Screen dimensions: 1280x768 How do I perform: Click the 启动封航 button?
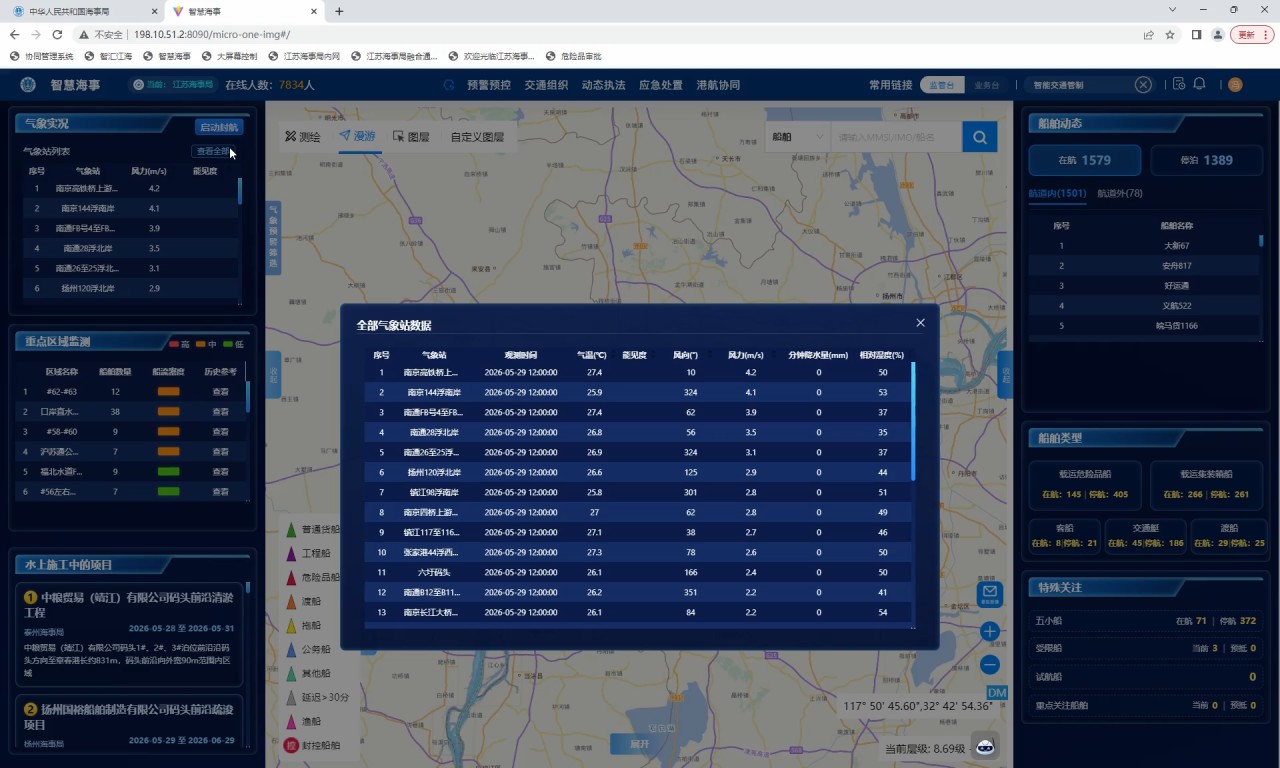point(219,127)
